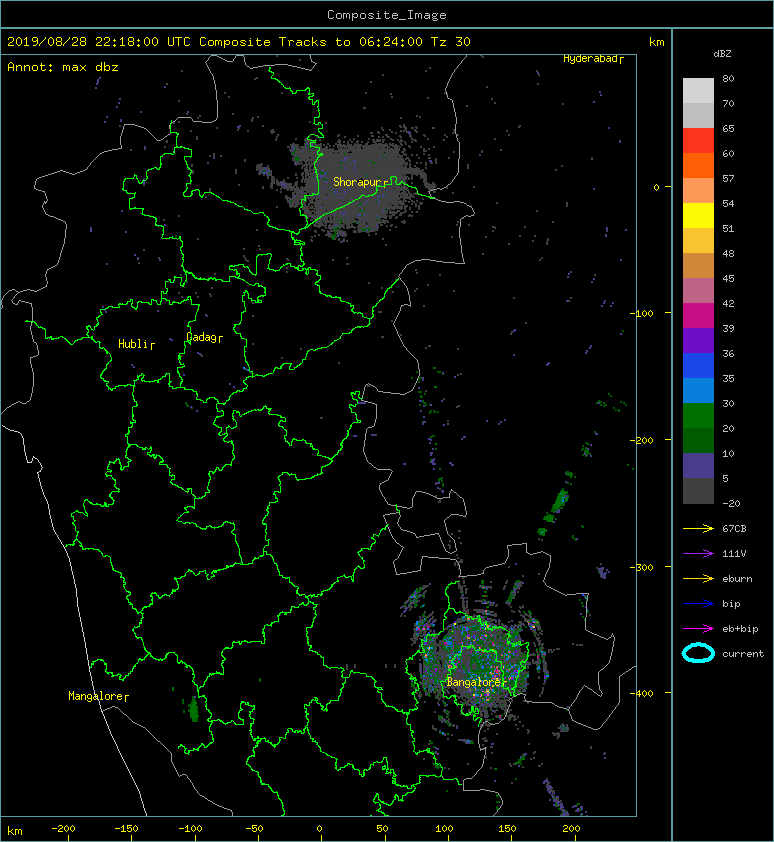The width and height of the screenshot is (774, 842).
Task: Click the 80 value on dBZ scale
Action: tap(728, 78)
